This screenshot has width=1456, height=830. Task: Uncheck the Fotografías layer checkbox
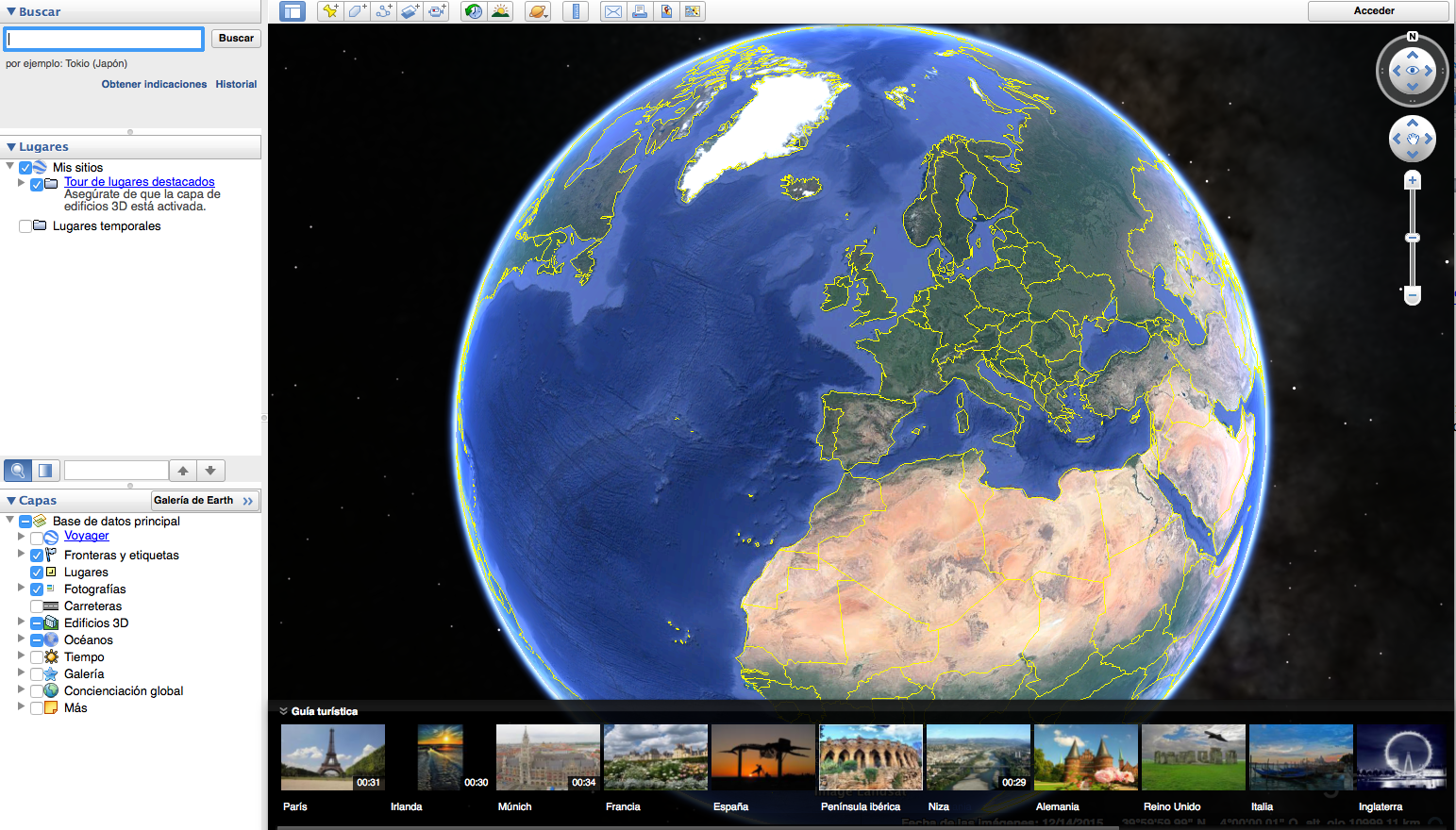click(37, 589)
